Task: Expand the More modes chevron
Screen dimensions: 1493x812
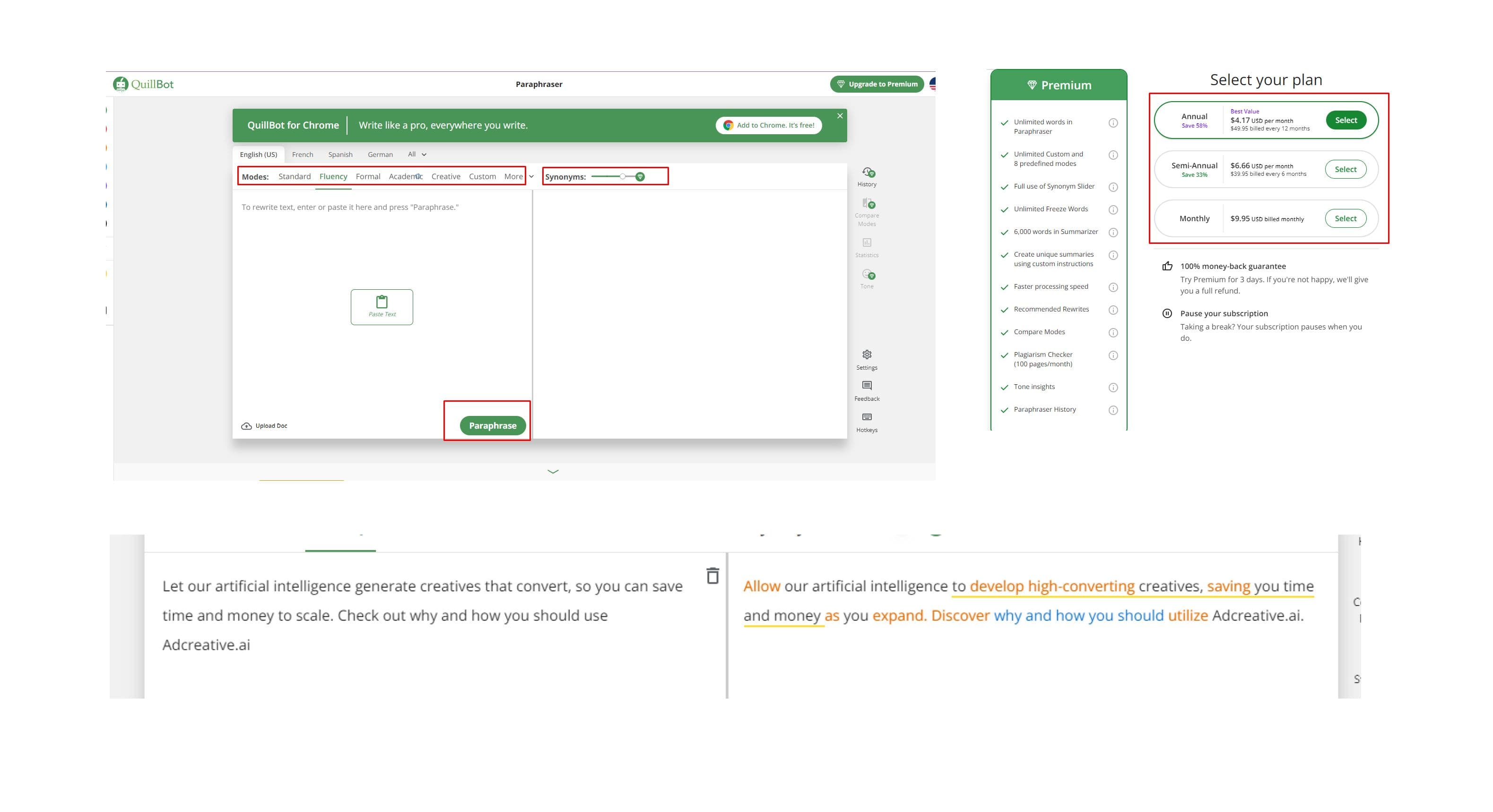Action: [x=531, y=177]
